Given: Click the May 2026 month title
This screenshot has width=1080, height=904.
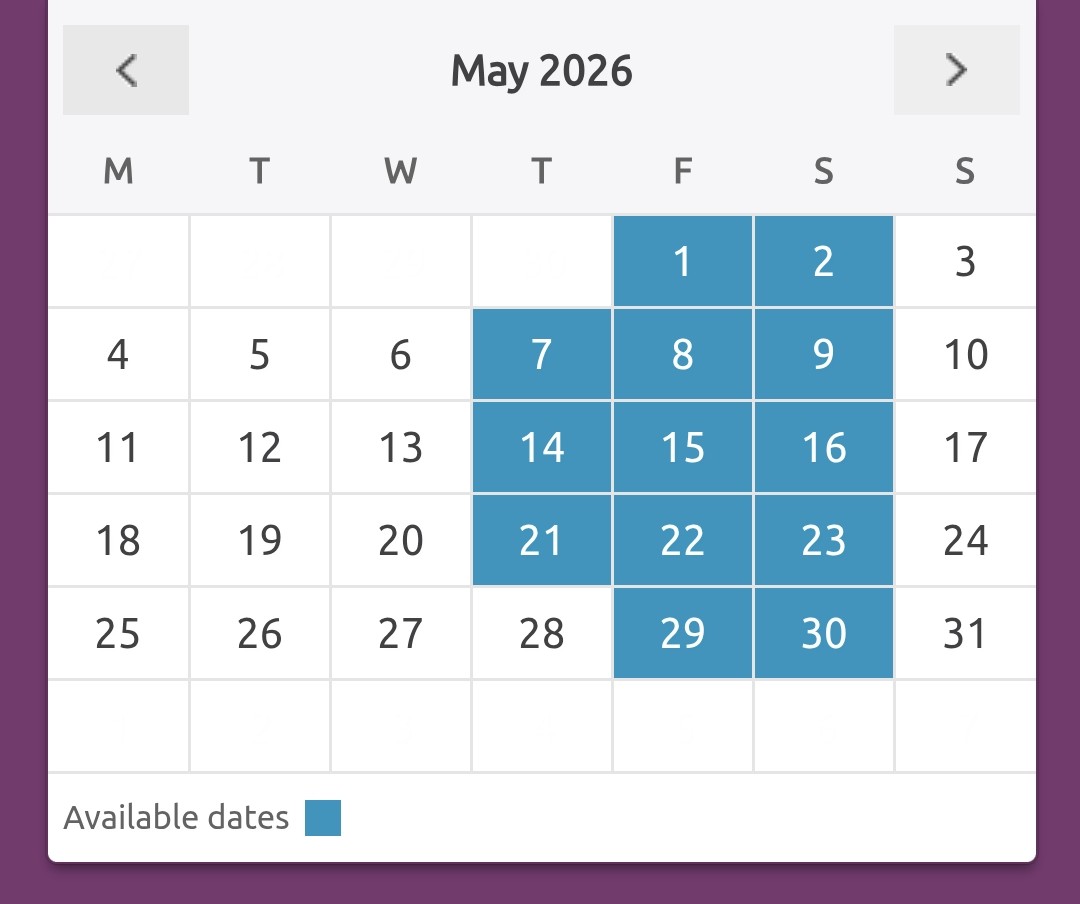Looking at the screenshot, I should [x=541, y=71].
